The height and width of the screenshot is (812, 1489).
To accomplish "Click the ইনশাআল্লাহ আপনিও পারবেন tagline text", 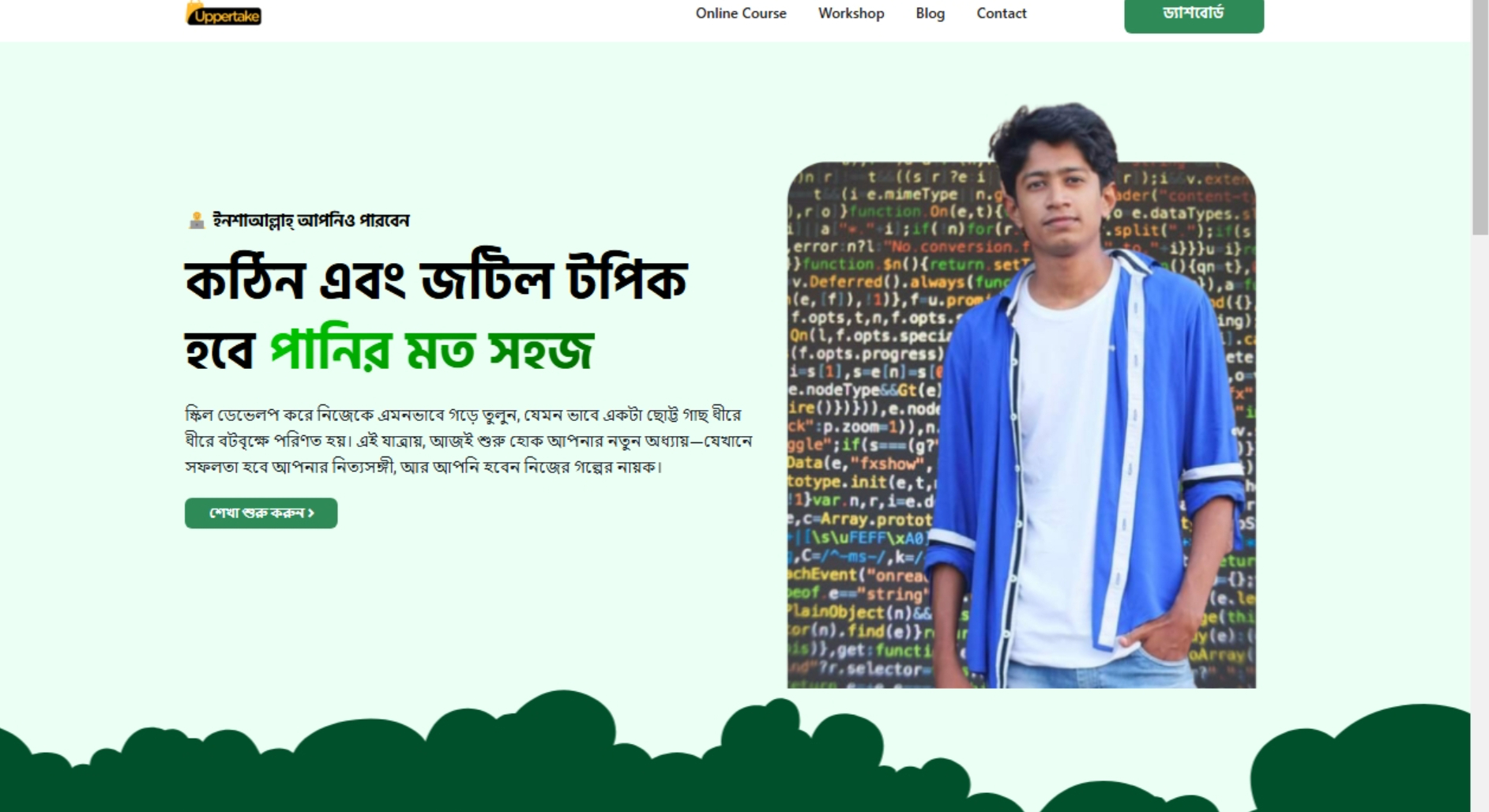I will point(310,220).
